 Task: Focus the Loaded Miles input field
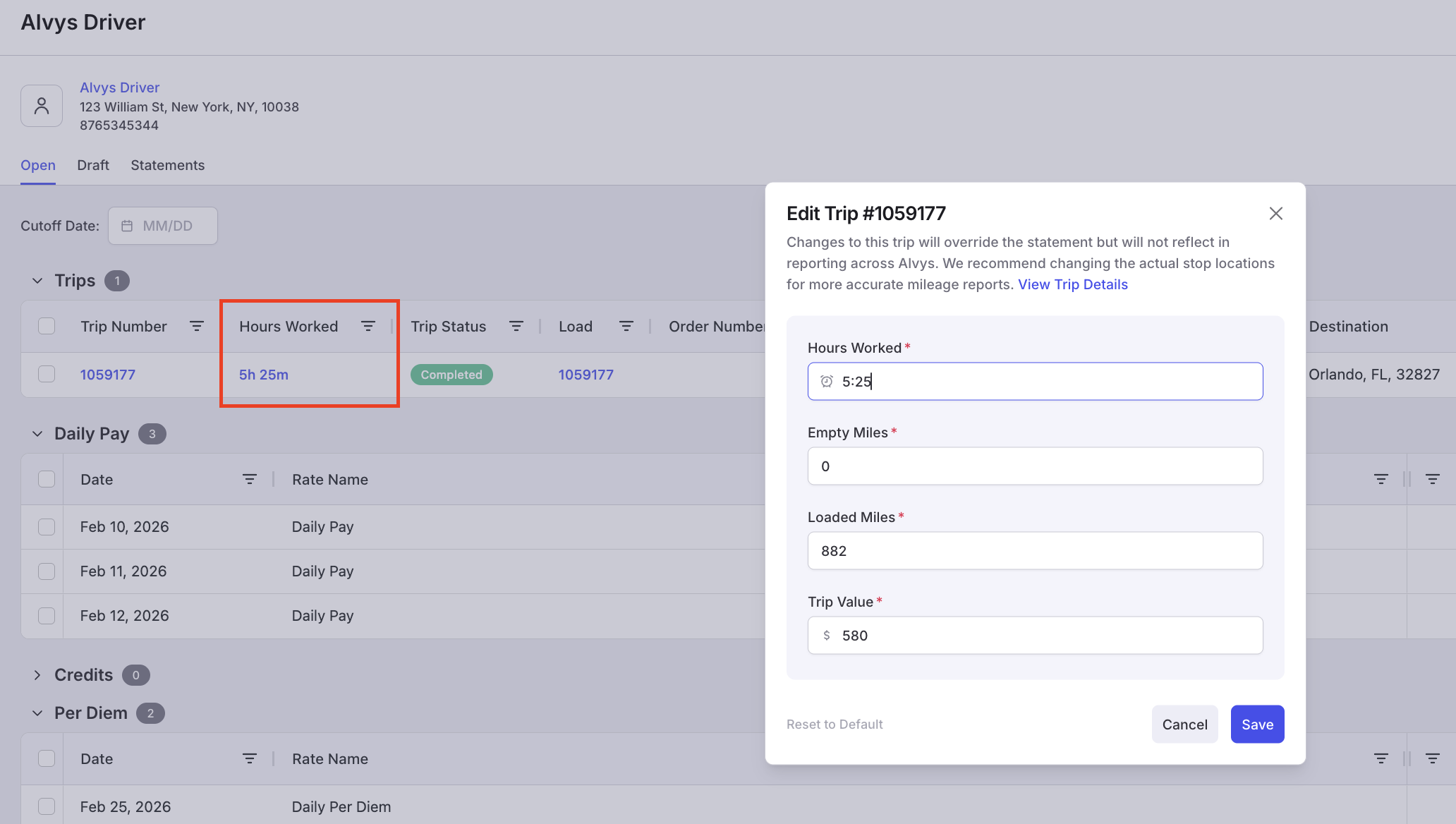pyautogui.click(x=1035, y=550)
